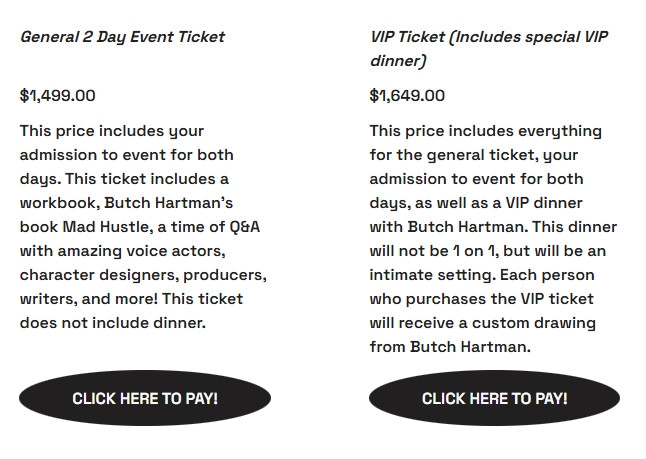The height and width of the screenshot is (459, 646).
Task: Click the $1,649.00 VIP price
Action: click(x=407, y=96)
